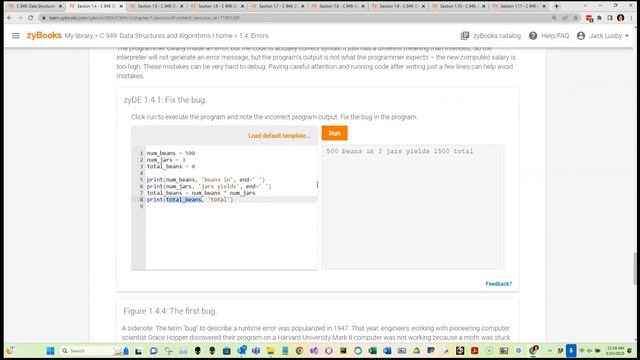The image size is (640, 360).
Task: Click inside the code editor line 8
Action: (231, 200)
